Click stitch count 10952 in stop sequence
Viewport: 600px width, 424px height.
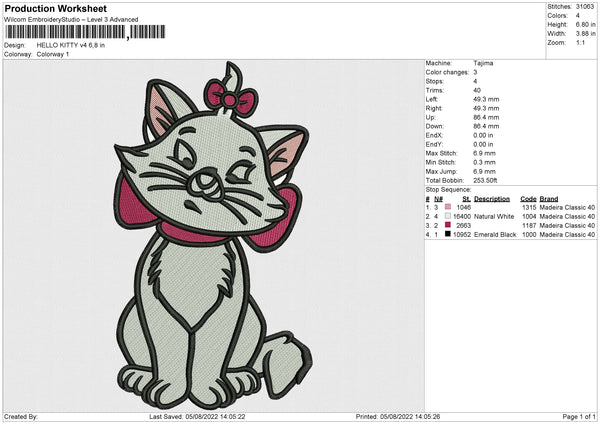pyautogui.click(x=462, y=235)
